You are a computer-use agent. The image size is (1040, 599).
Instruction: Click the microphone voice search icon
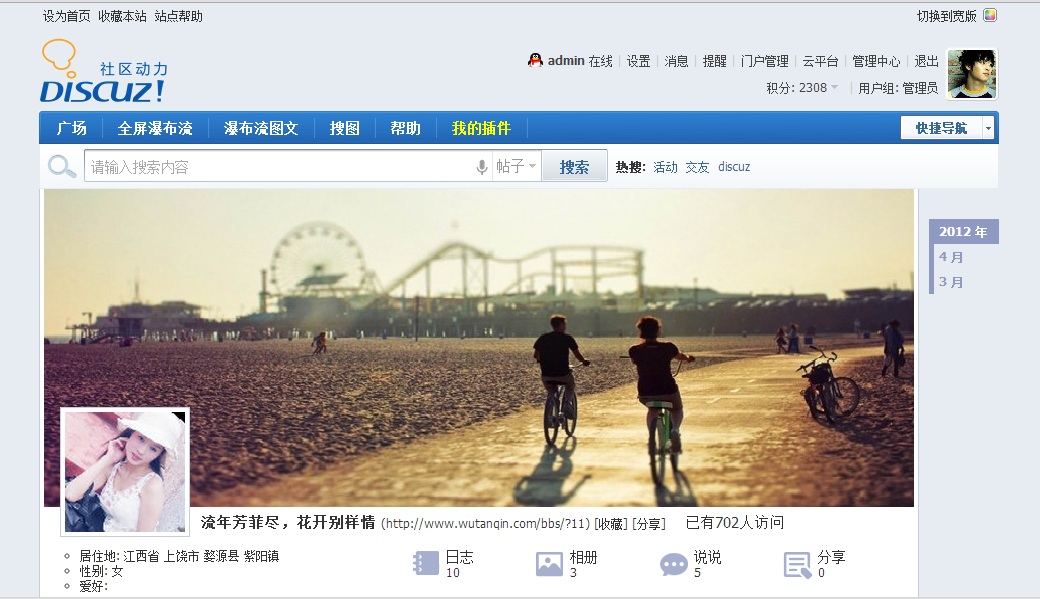click(482, 166)
